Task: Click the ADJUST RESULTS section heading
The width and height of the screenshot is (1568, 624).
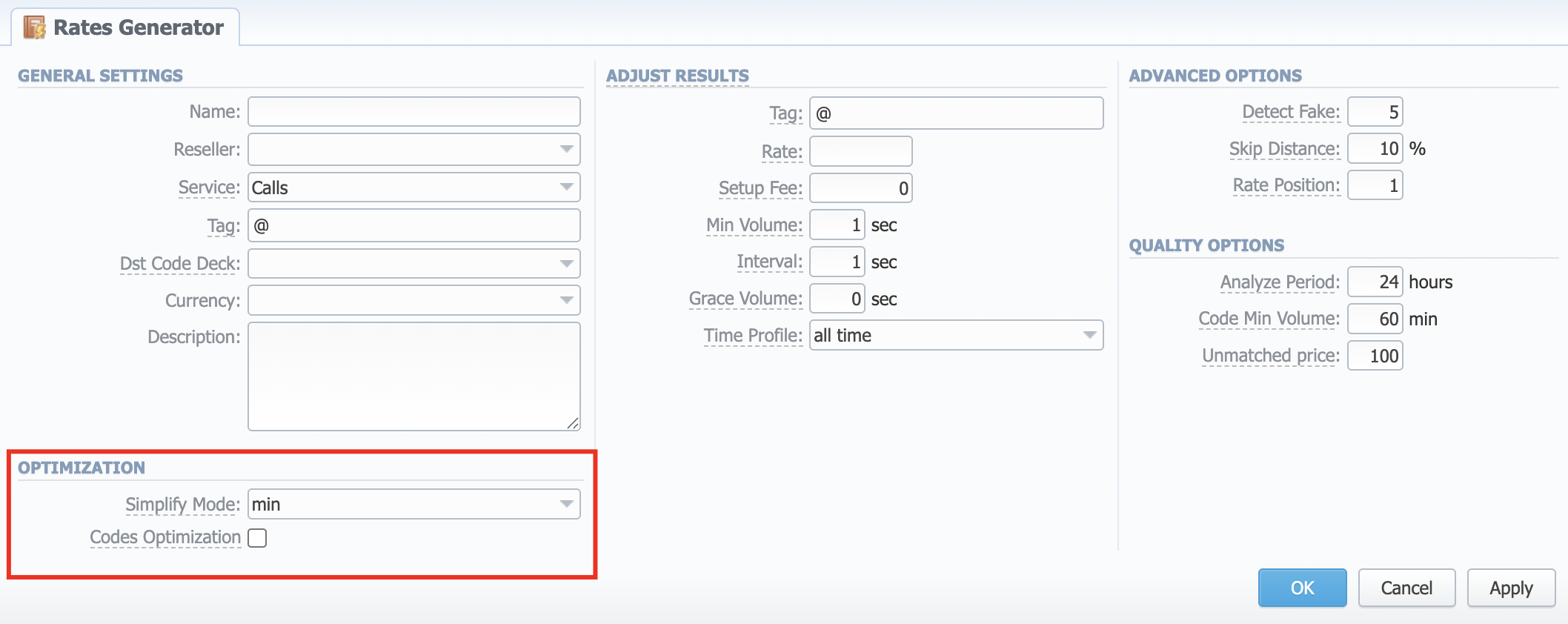Action: (677, 76)
